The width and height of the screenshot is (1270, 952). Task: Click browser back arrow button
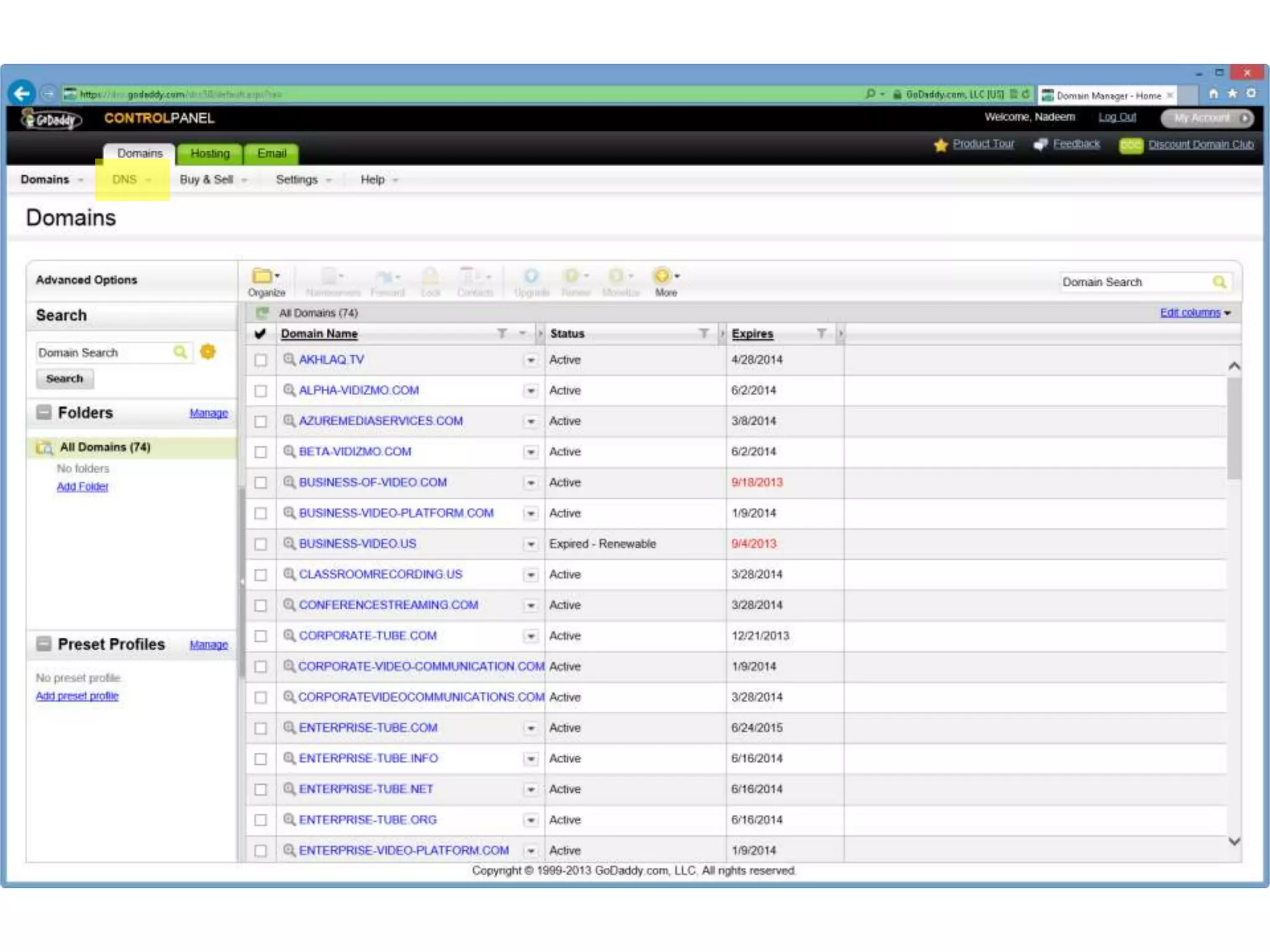22,94
